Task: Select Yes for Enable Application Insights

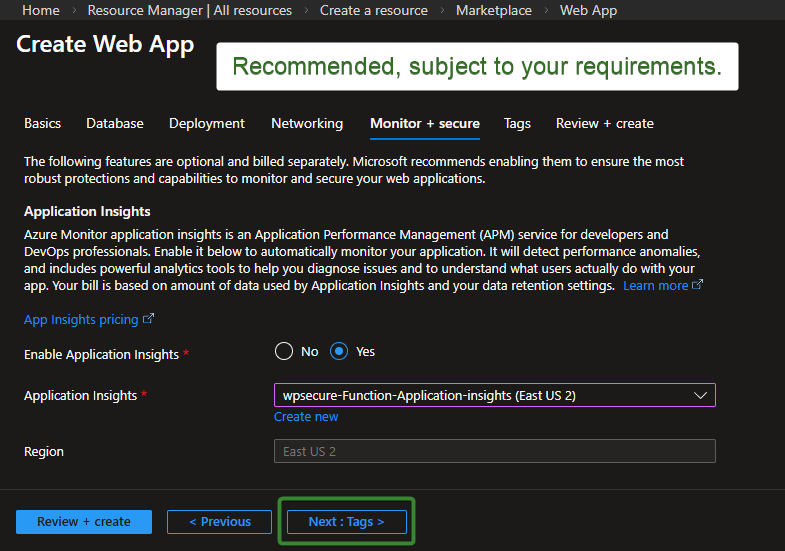Action: 339,351
